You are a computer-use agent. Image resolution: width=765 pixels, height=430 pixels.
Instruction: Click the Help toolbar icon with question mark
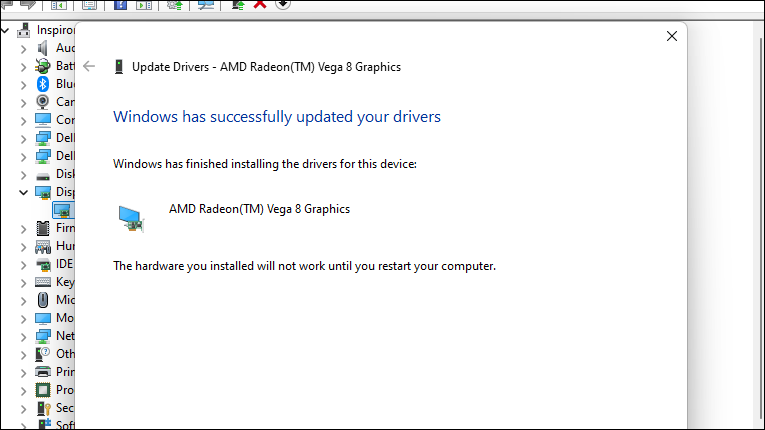click(120, 5)
